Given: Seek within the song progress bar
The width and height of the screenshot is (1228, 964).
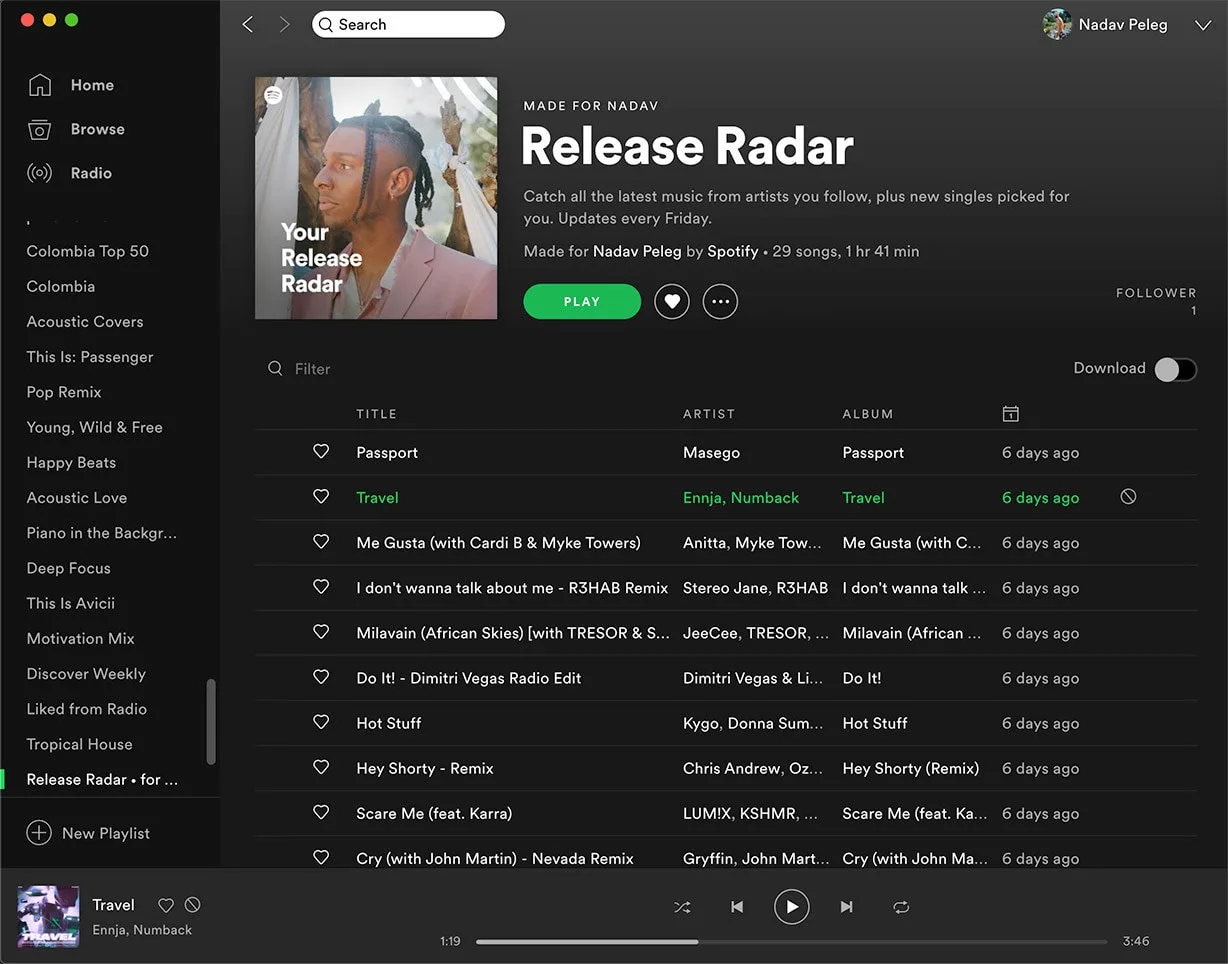Looking at the screenshot, I should tap(791, 941).
